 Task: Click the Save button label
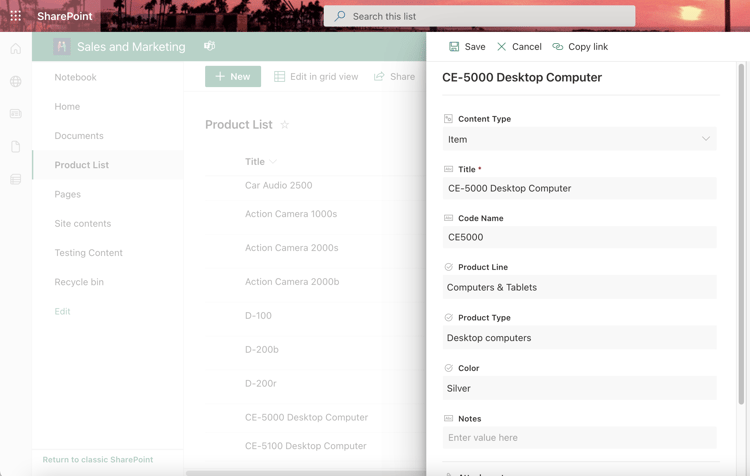coord(475,46)
